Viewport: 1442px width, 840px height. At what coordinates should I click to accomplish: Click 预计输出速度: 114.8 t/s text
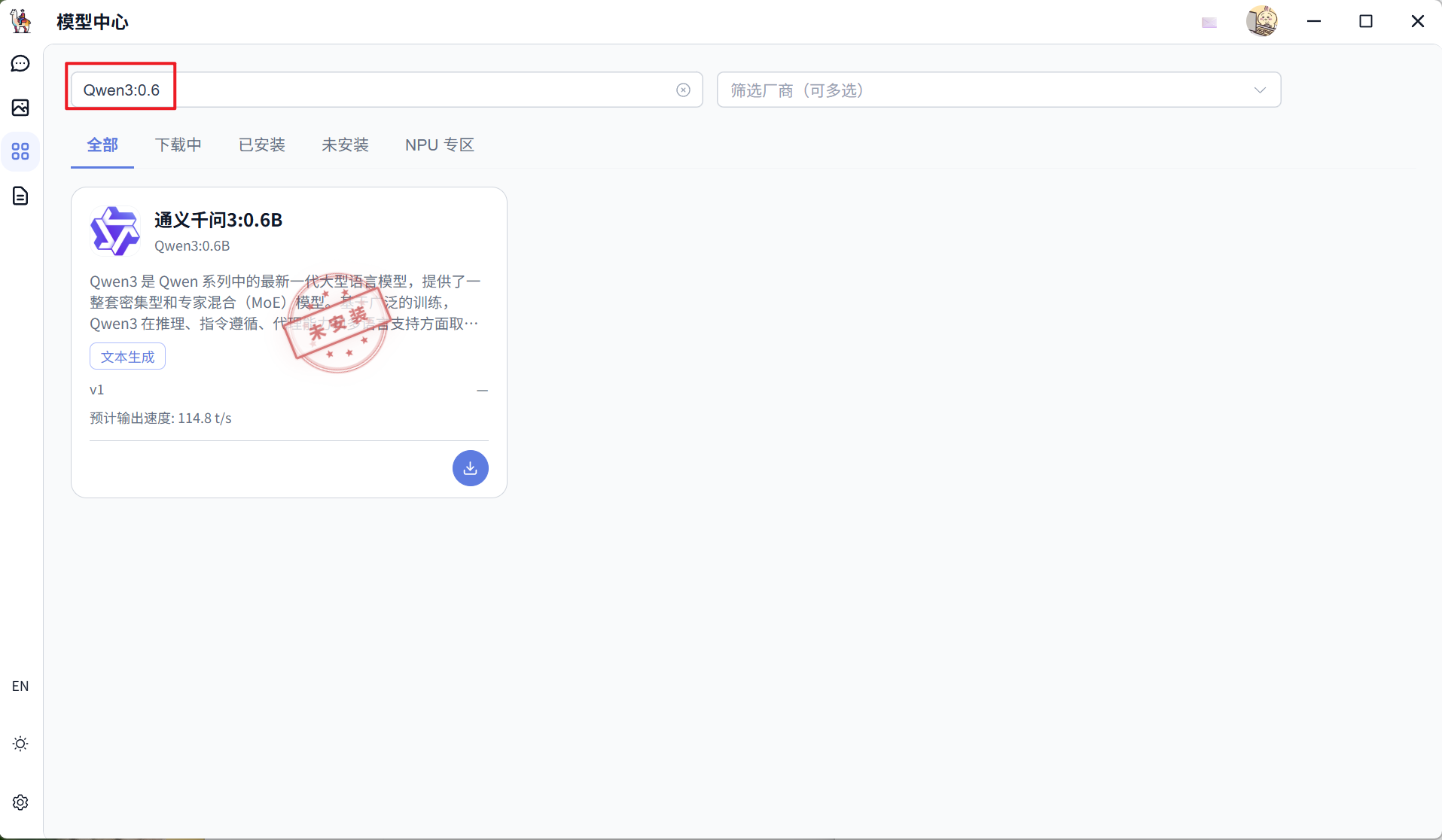(160, 418)
